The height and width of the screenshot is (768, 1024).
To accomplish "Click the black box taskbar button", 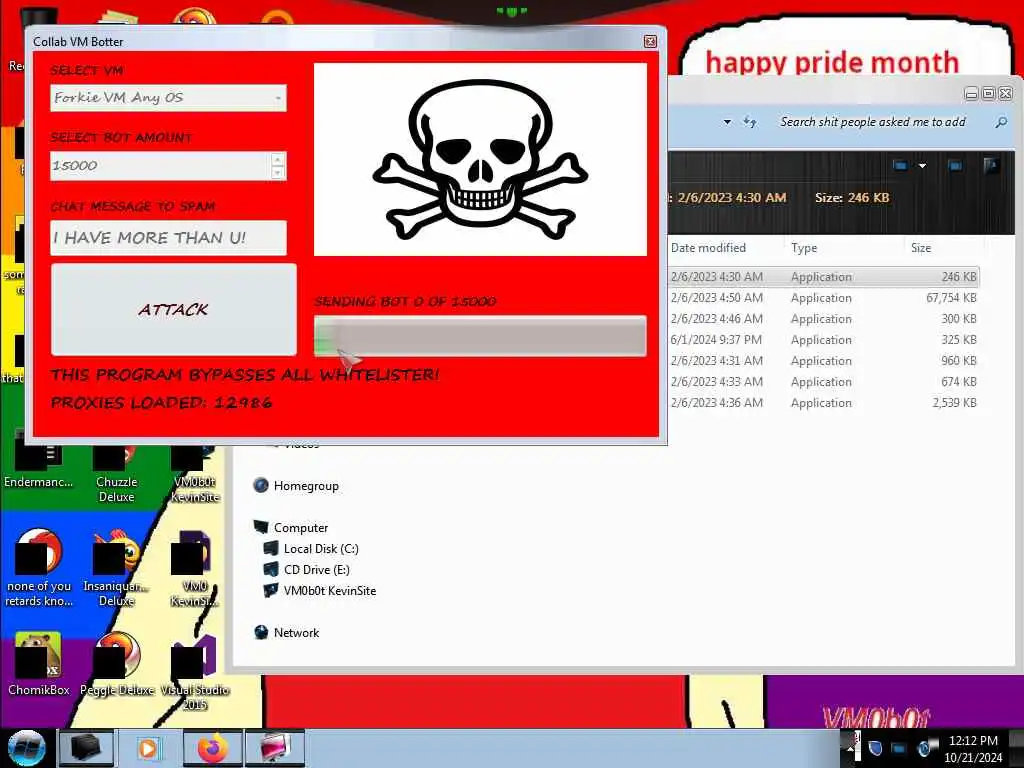I will 86,748.
